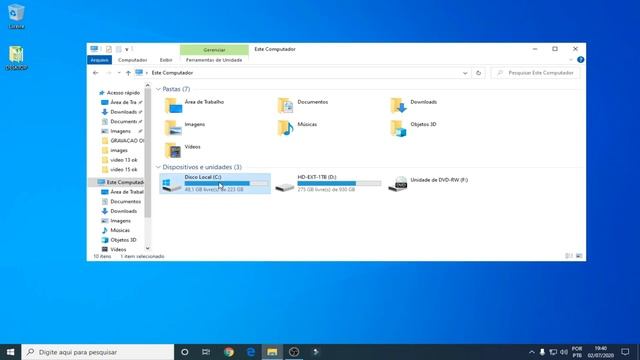The height and width of the screenshot is (360, 640).
Task: Select Acesso rápido in the navigation pane
Action: 123,93
